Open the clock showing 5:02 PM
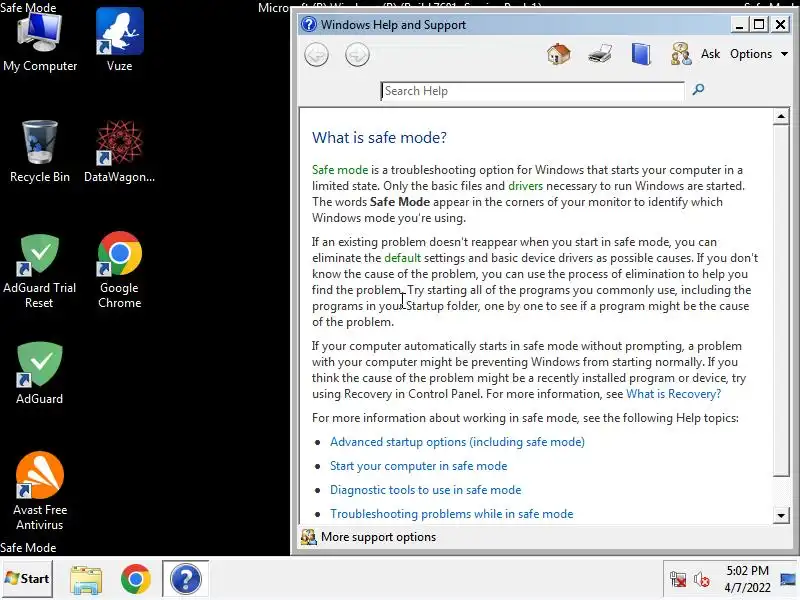 click(747, 579)
